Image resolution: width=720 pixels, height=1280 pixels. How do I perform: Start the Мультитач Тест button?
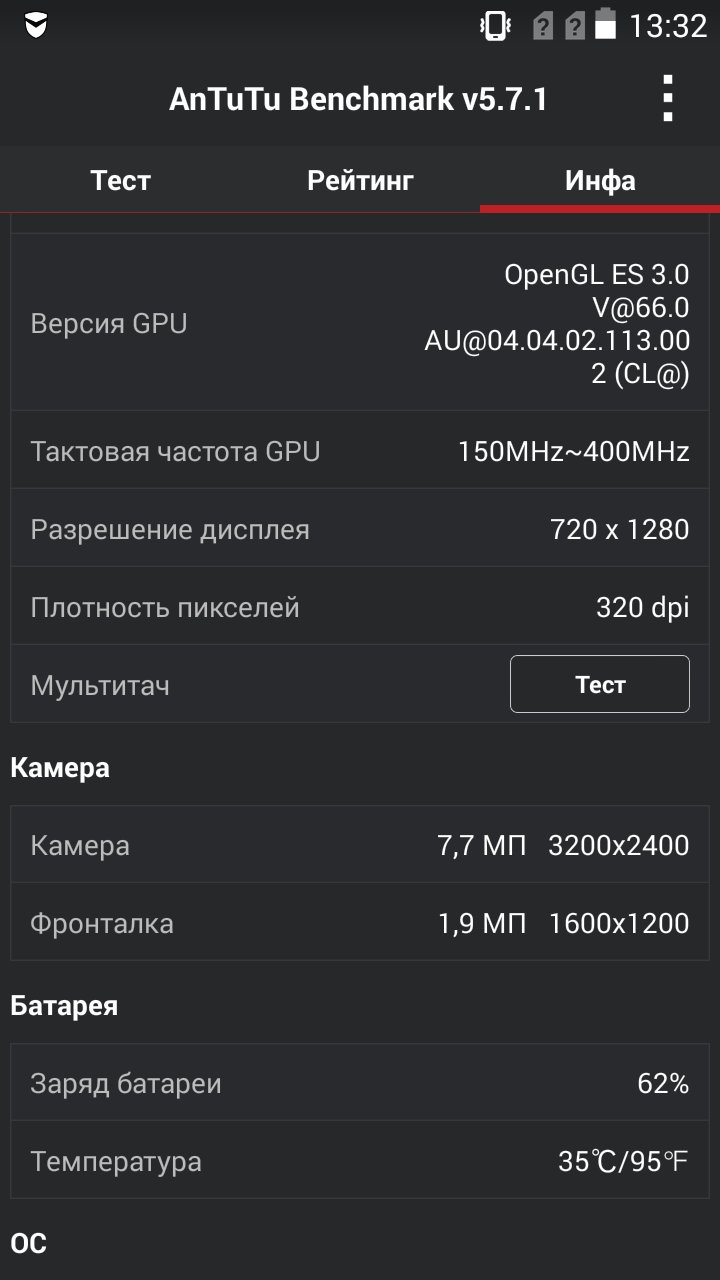coord(600,684)
